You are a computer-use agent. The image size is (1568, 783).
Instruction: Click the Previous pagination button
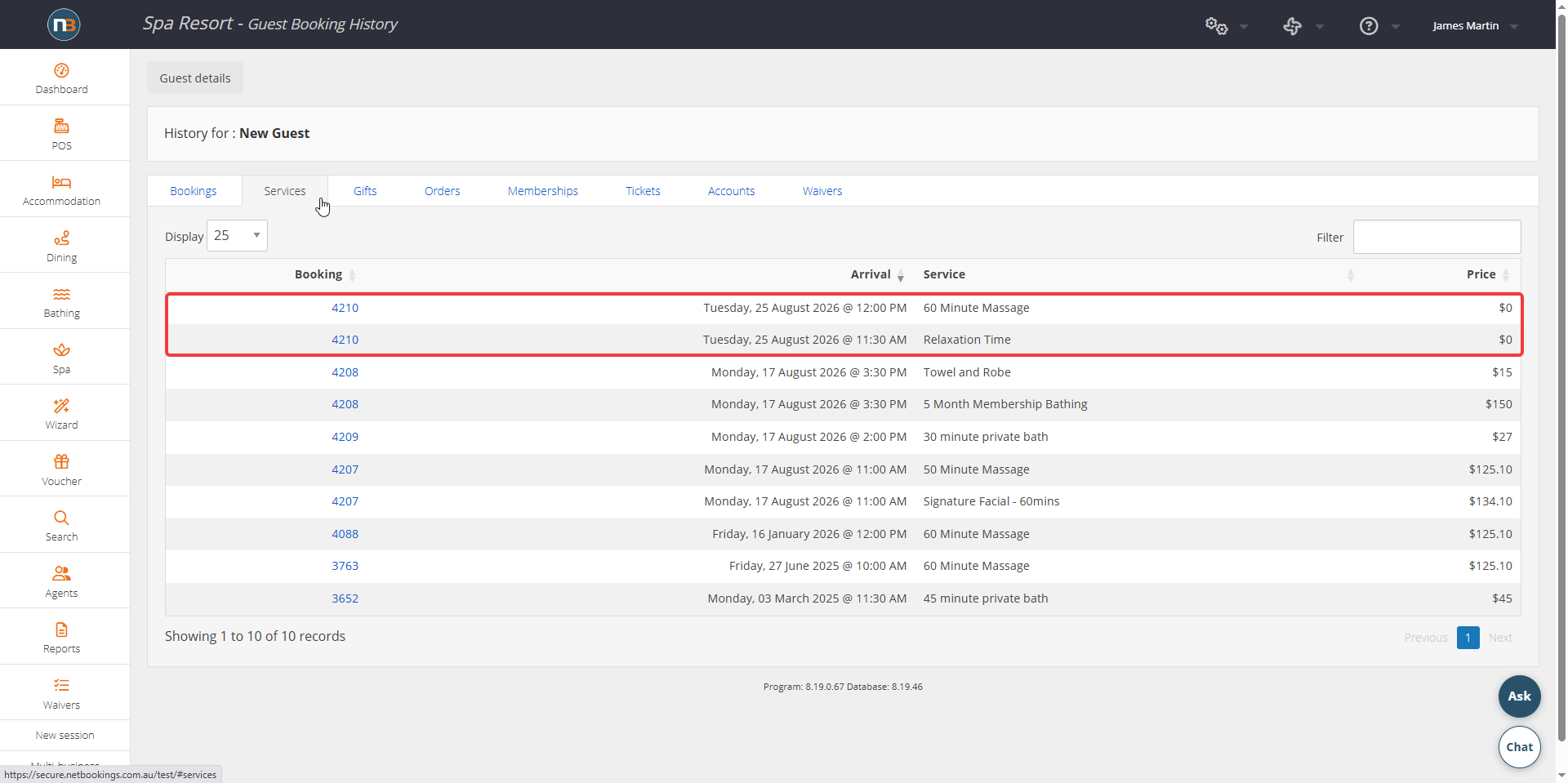click(1425, 638)
